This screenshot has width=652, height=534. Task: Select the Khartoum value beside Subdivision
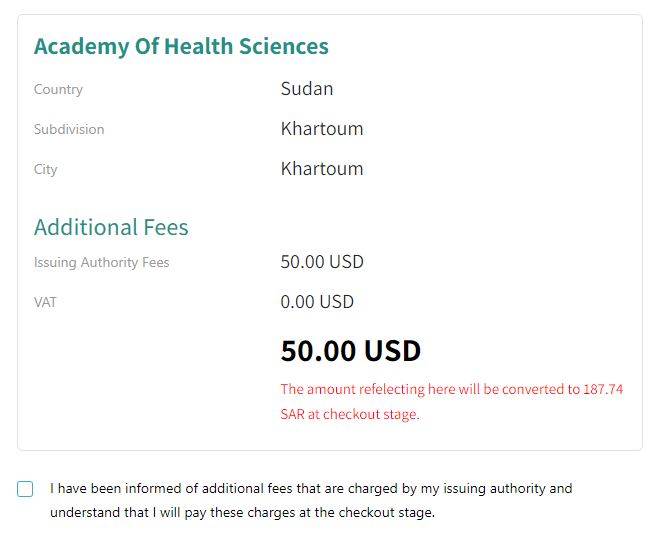coord(322,129)
